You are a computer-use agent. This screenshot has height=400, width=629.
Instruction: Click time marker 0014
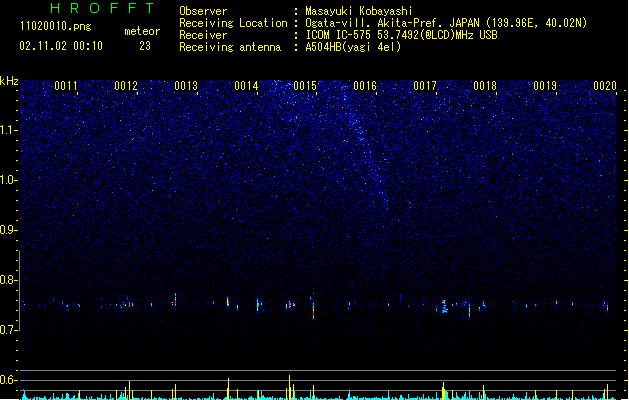coord(246,86)
